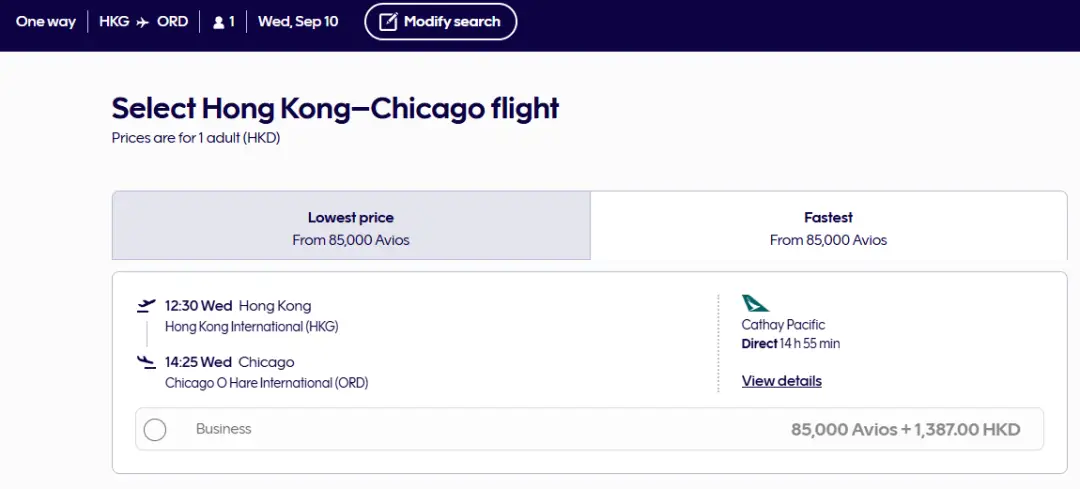Click the pencil icon in Modify search
Viewport: 1080px width, 489px height.
point(388,22)
